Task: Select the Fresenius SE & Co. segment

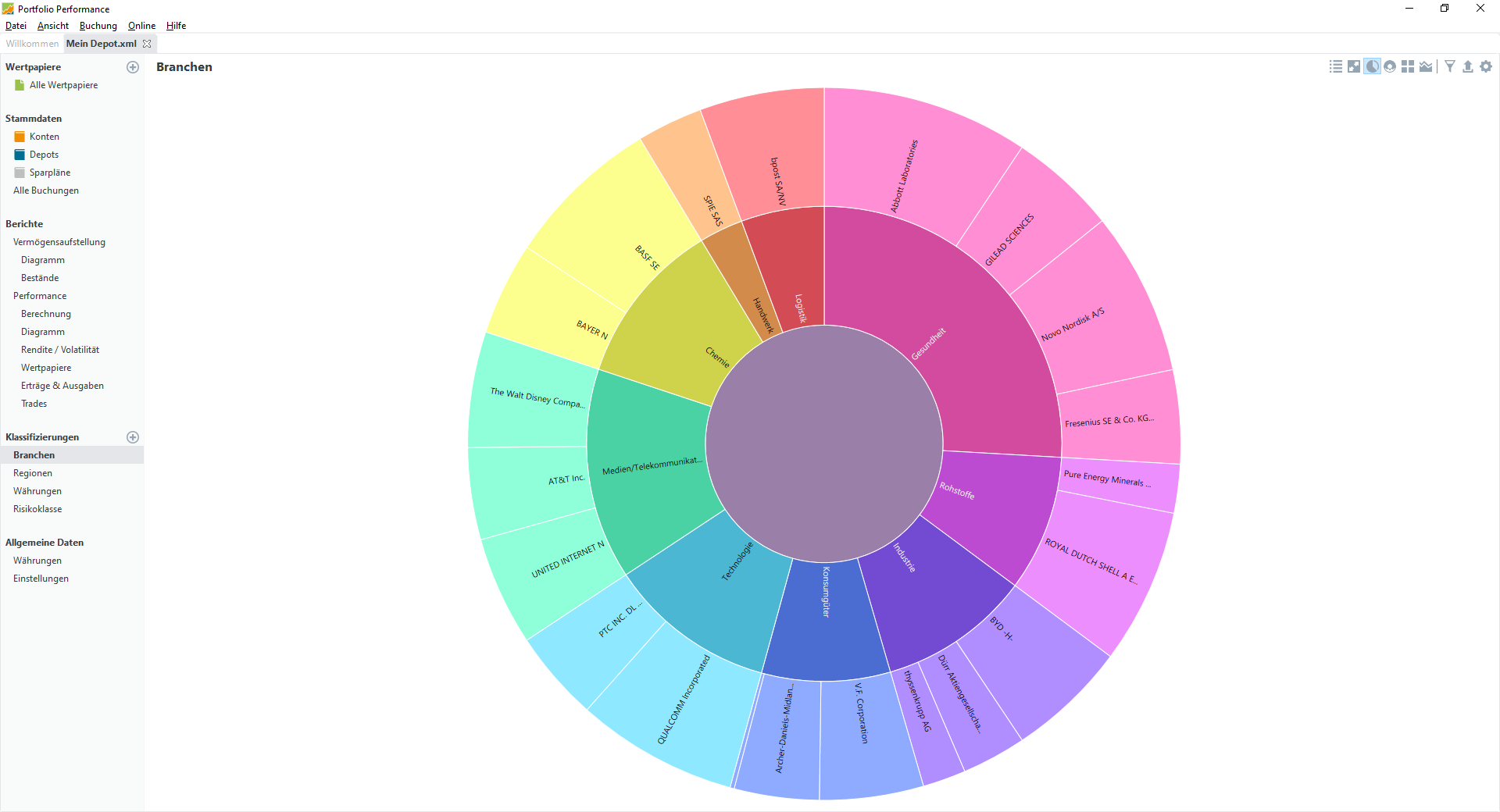Action: click(x=1117, y=420)
